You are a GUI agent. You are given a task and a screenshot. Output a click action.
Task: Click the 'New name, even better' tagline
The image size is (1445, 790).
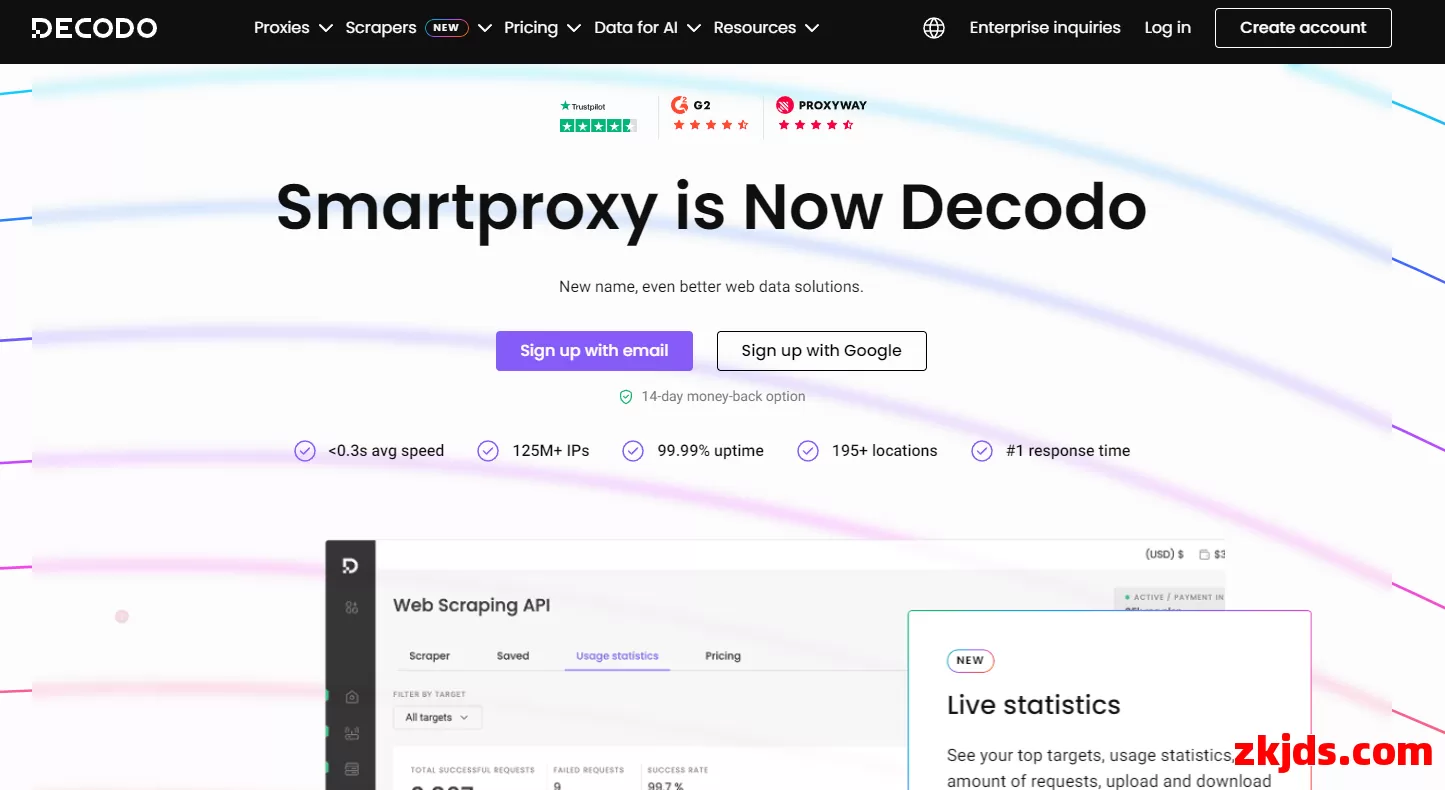point(711,287)
